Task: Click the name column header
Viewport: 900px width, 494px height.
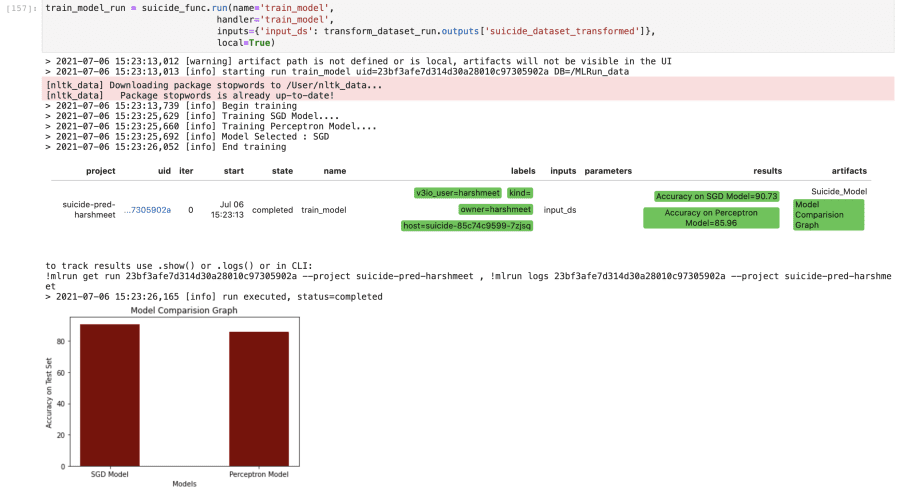Action: click(x=335, y=171)
